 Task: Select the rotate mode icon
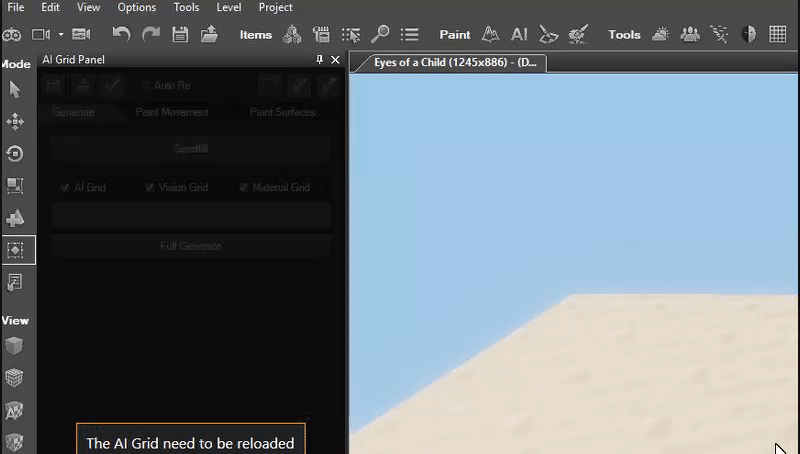[x=15, y=154]
